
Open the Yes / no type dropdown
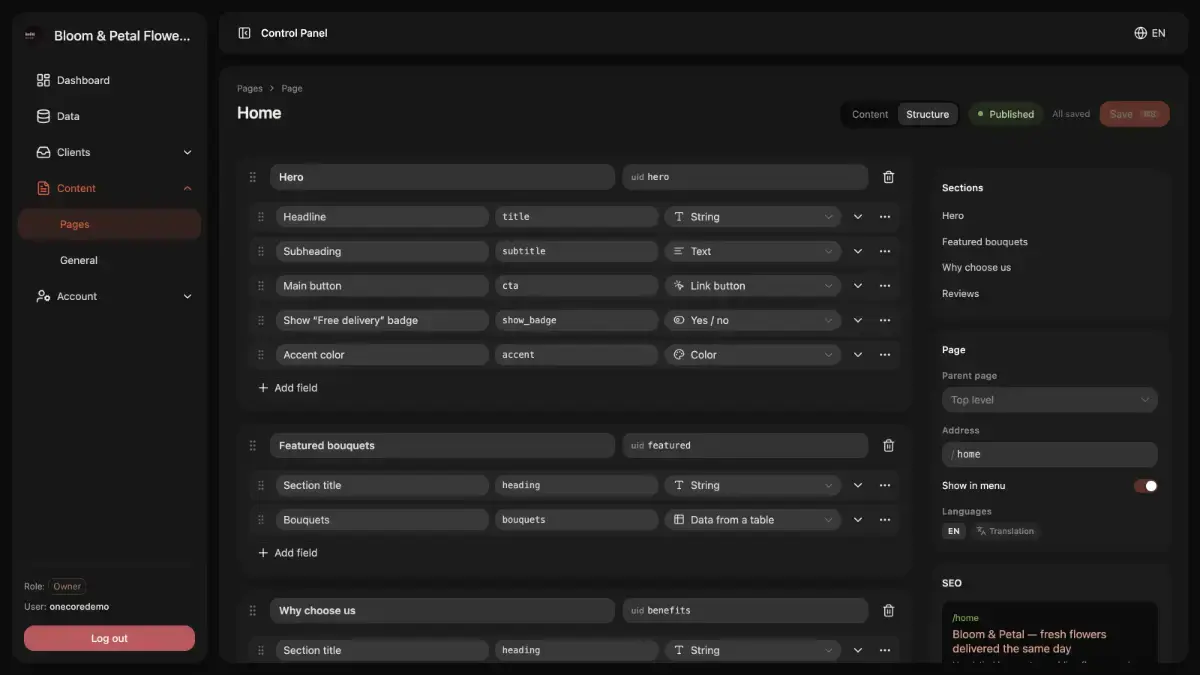click(x=753, y=320)
